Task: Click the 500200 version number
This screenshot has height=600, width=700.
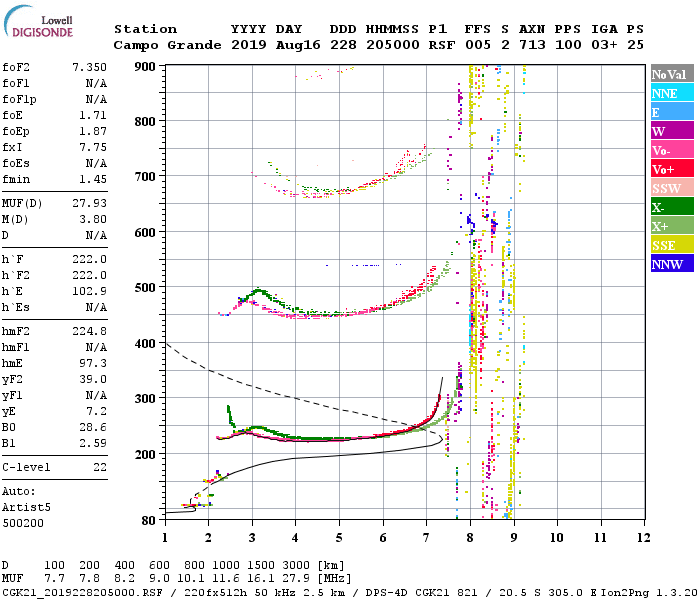Action: 23,523
